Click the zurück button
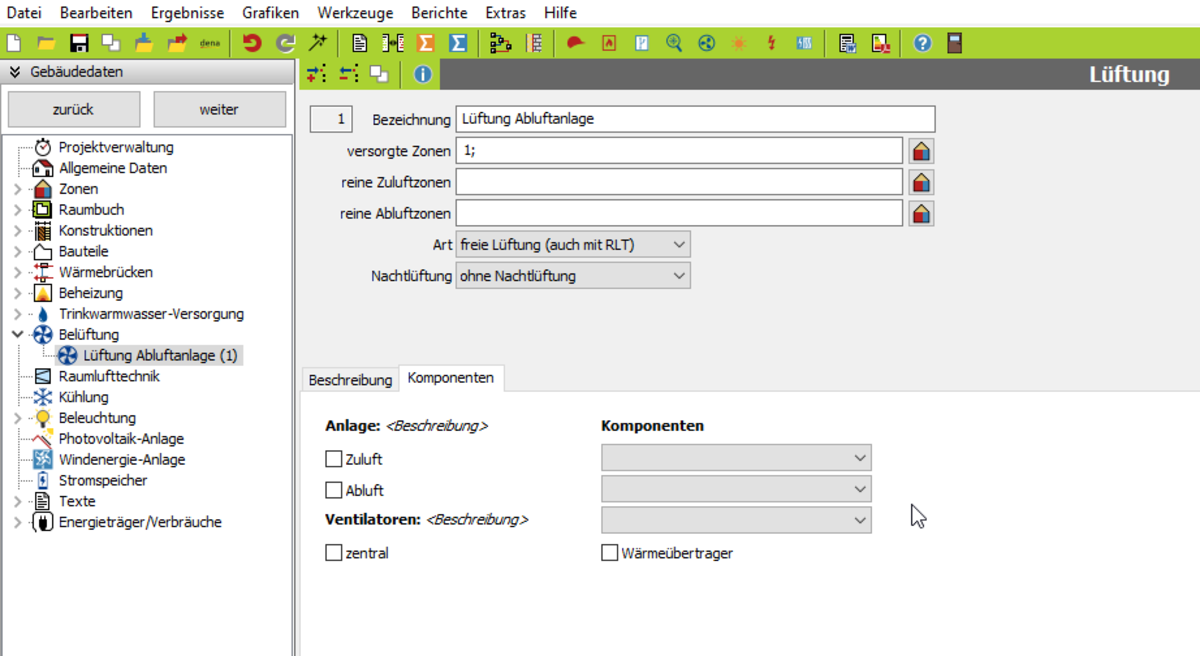This screenshot has width=1200, height=656. [73, 110]
